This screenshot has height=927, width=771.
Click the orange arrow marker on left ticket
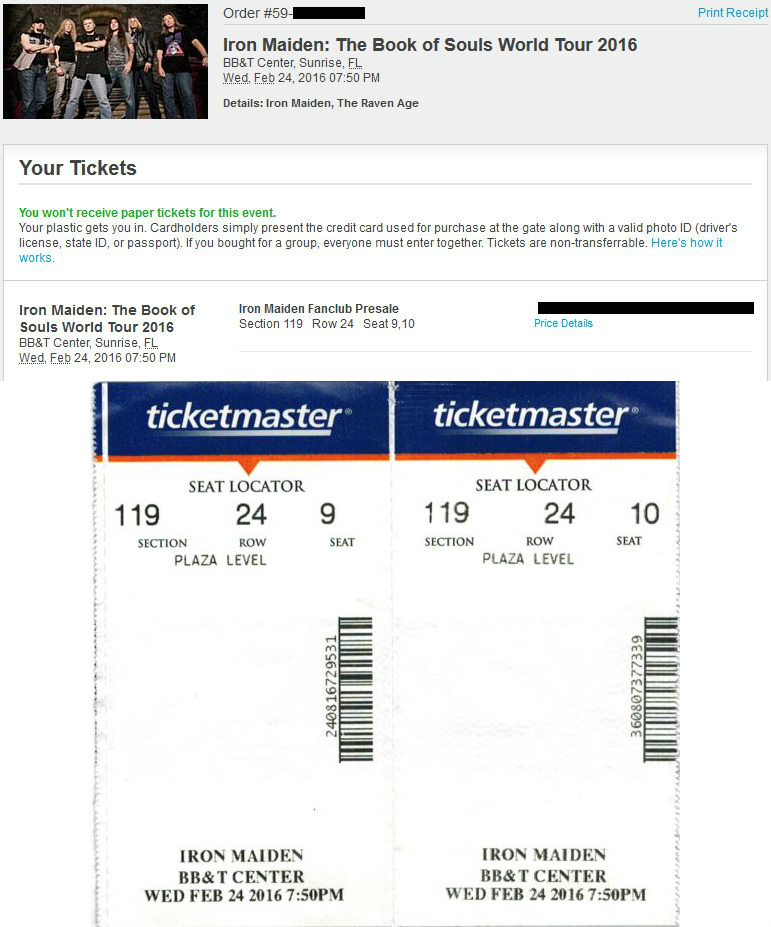(x=248, y=466)
